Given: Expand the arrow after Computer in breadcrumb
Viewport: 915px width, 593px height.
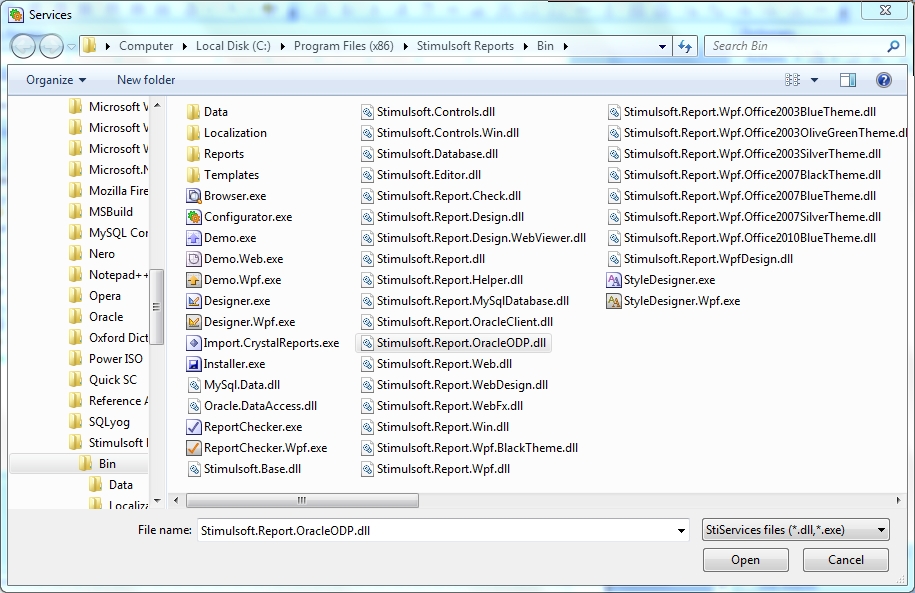Looking at the screenshot, I should pyautogui.click(x=184, y=46).
